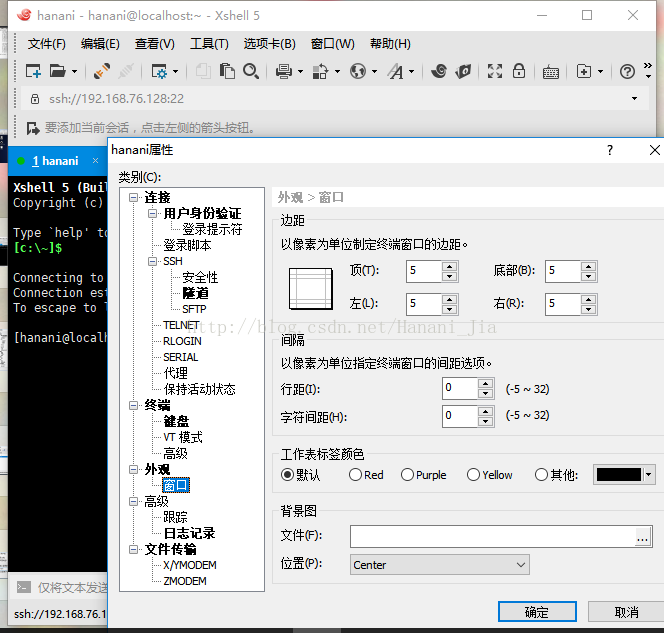Open the 选项卡(B) menu
The height and width of the screenshot is (633, 664).
click(269, 44)
